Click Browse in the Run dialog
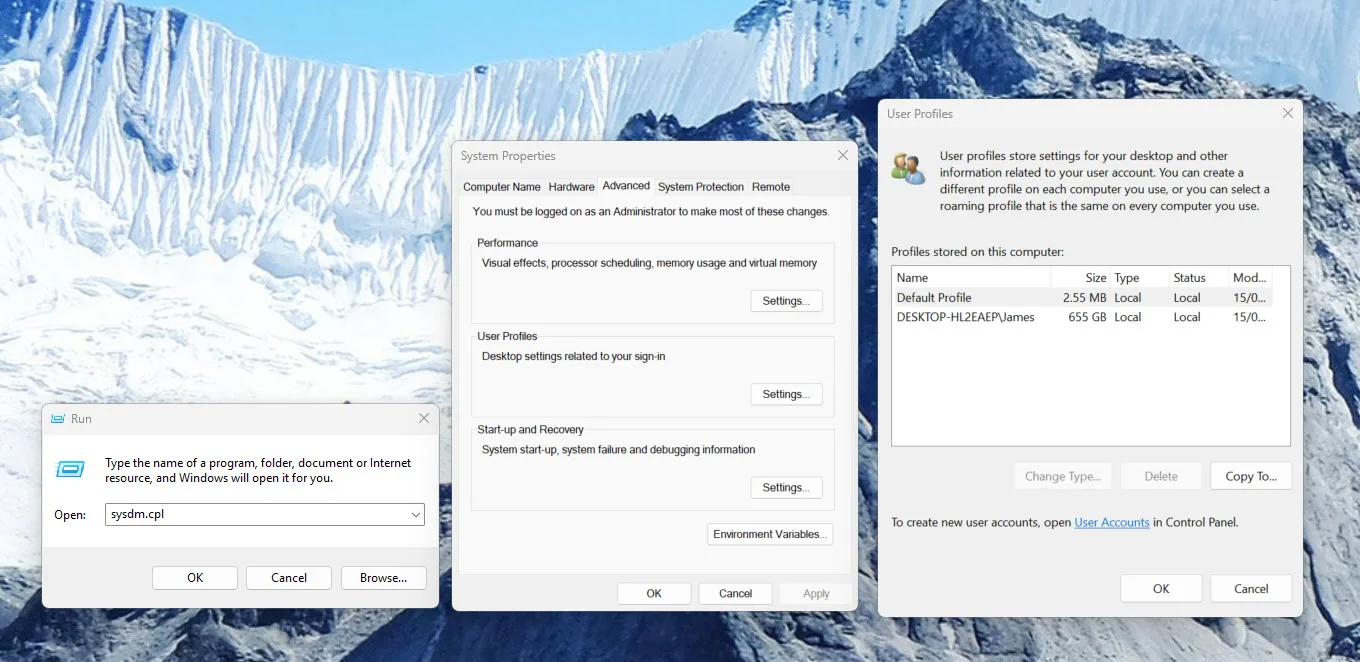The height and width of the screenshot is (662, 1360). click(x=384, y=577)
